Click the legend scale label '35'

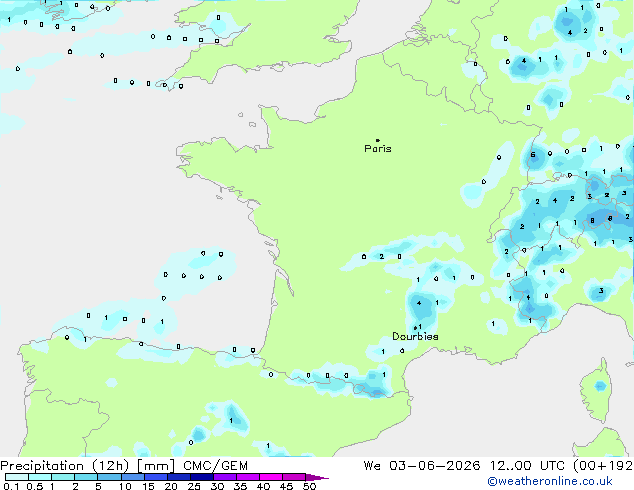click(x=240, y=486)
